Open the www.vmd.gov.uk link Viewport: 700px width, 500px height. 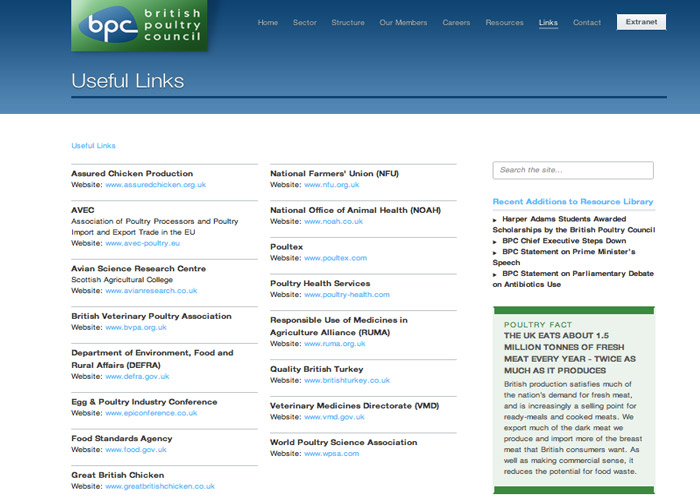(x=334, y=417)
